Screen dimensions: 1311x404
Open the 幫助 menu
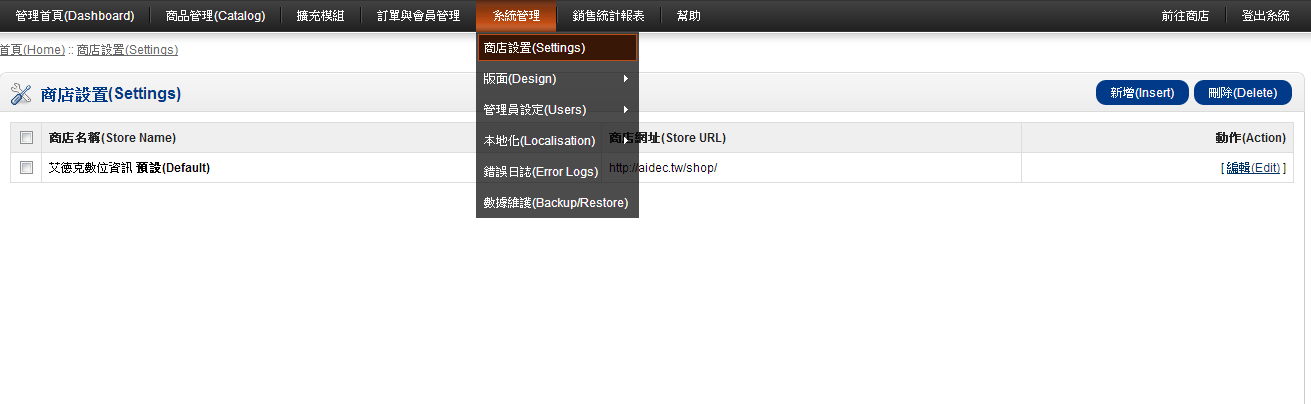pyautogui.click(x=689, y=16)
